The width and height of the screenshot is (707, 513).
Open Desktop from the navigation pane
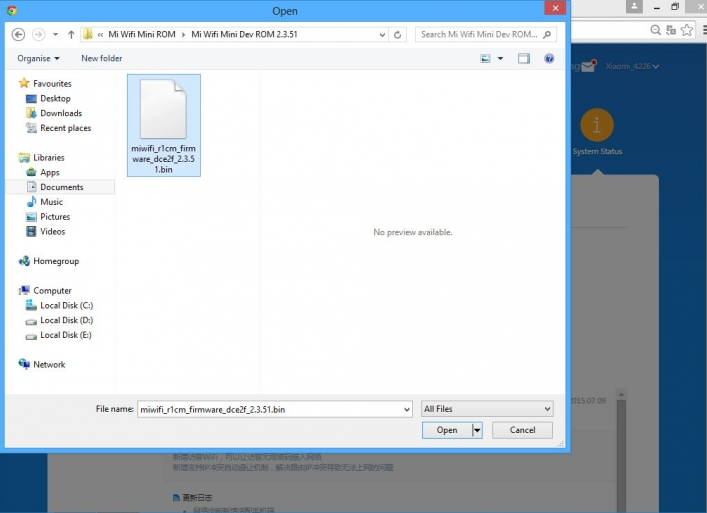tap(48, 98)
